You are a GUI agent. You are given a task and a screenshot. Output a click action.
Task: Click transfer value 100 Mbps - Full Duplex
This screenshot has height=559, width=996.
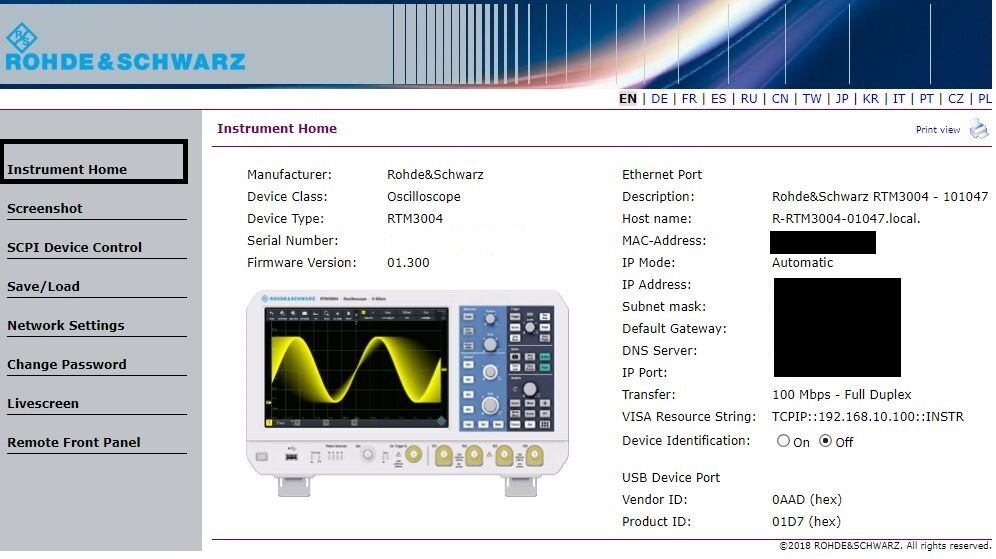842,394
